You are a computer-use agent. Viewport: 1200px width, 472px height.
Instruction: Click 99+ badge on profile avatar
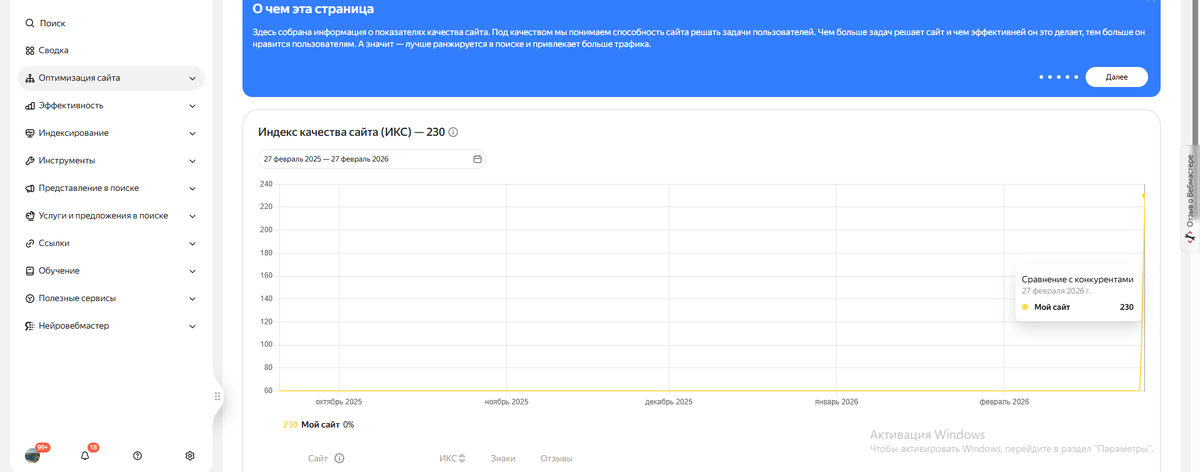click(x=43, y=447)
